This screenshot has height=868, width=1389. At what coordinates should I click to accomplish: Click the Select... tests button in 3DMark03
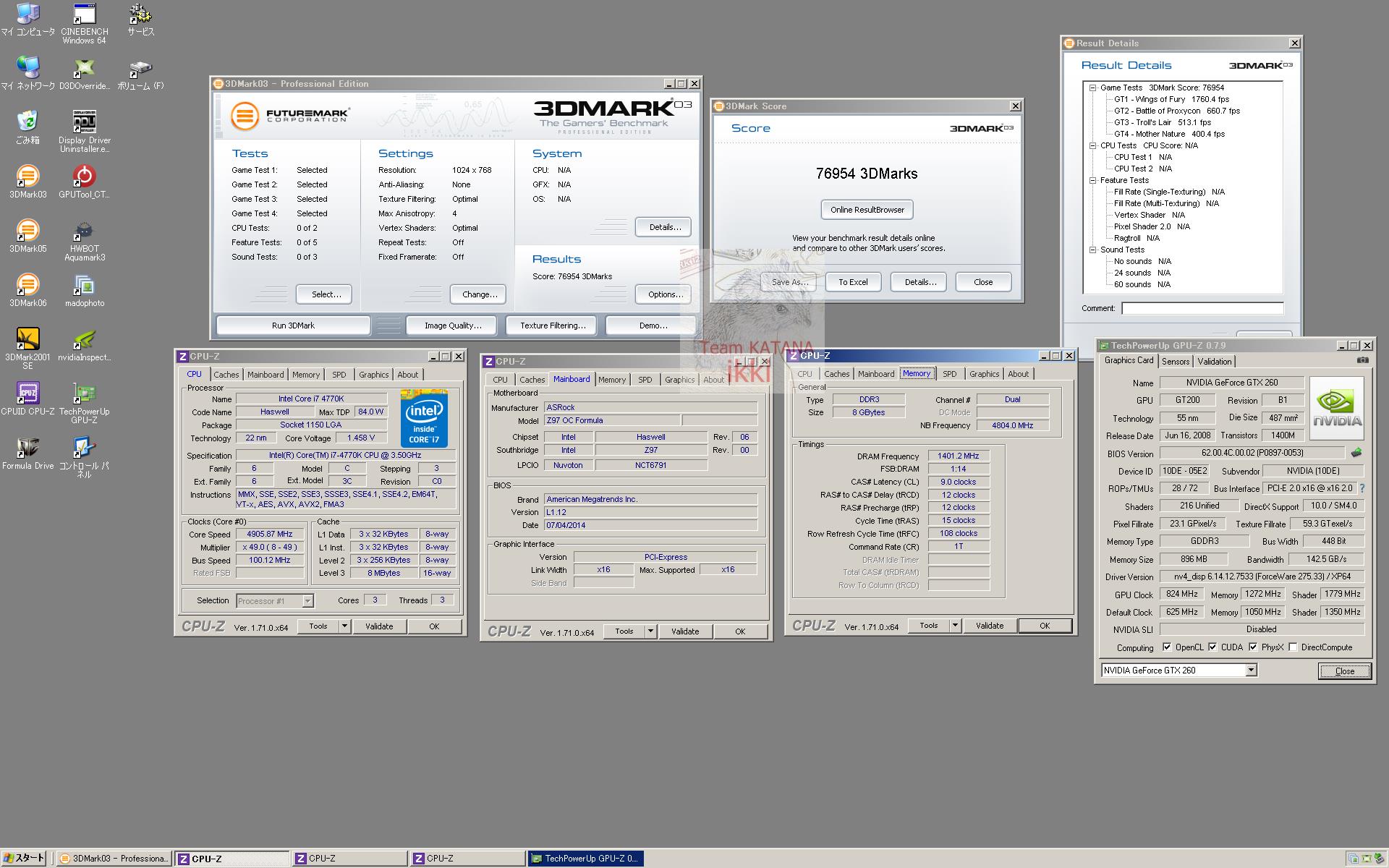[x=326, y=294]
